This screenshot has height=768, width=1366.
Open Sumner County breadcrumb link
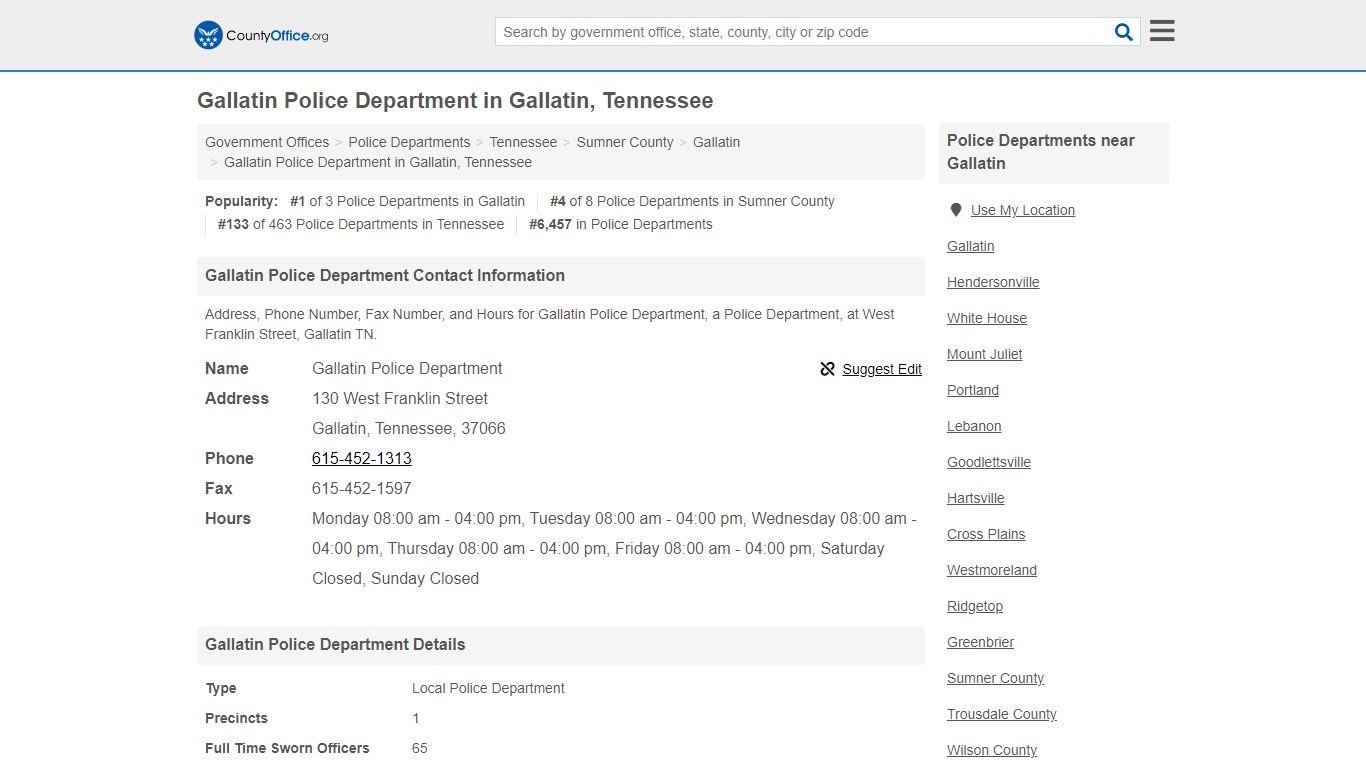point(625,142)
